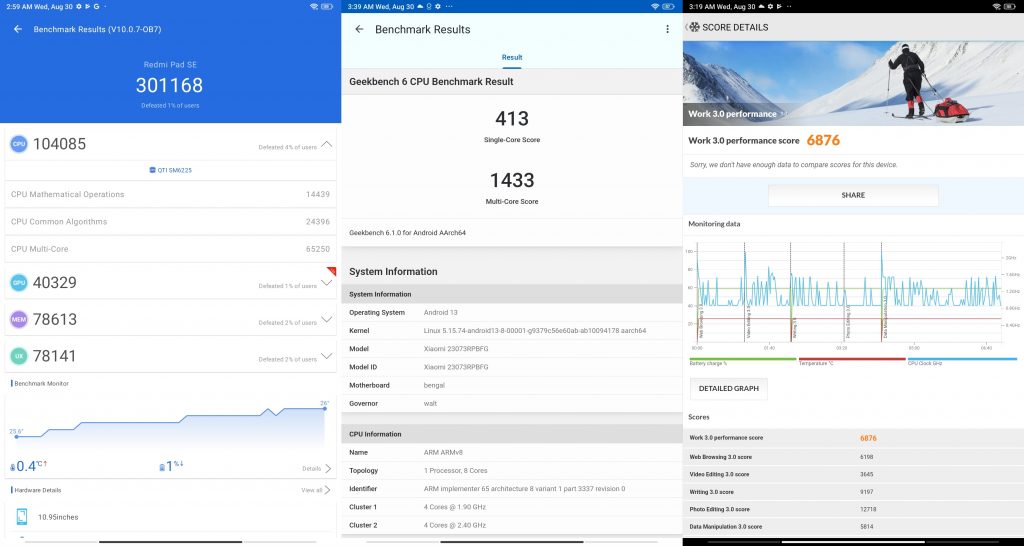Tap the SHARE button in PCMark
The image size is (1024, 546).
click(853, 195)
